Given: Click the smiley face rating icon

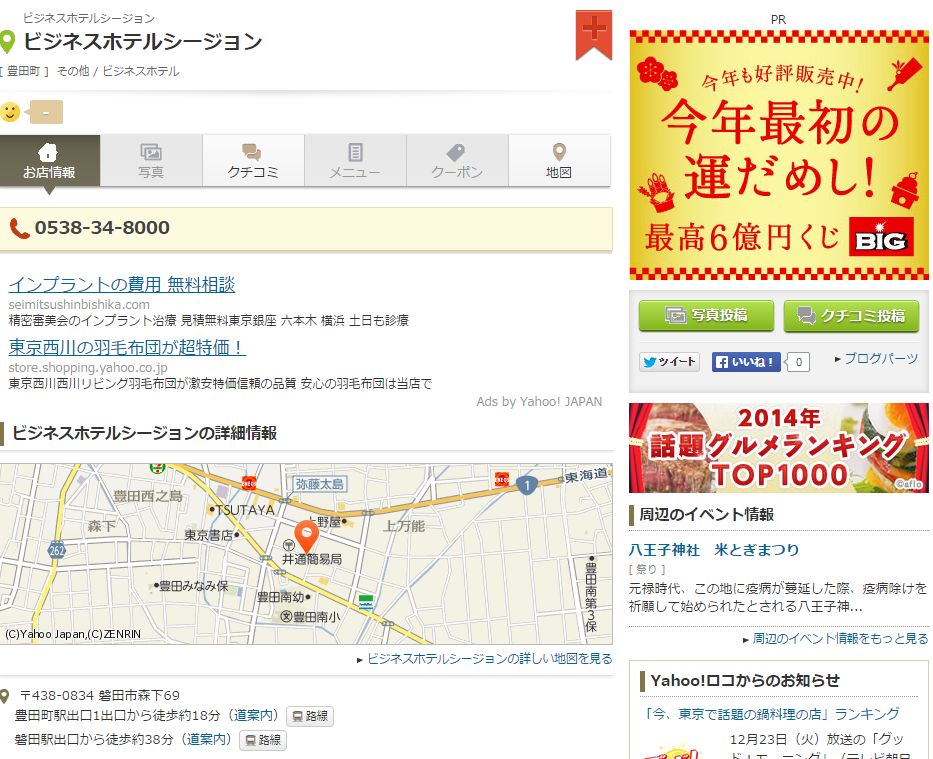Looking at the screenshot, I should tap(10, 112).
